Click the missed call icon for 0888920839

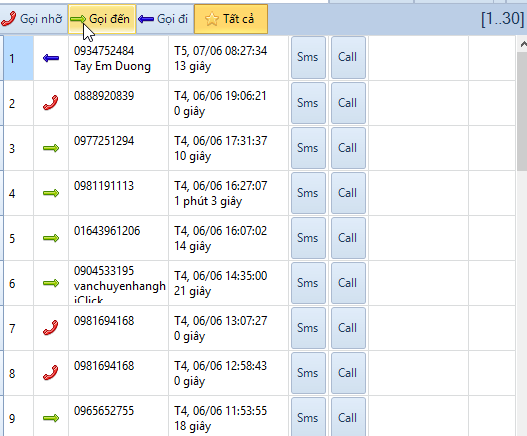[51, 103]
